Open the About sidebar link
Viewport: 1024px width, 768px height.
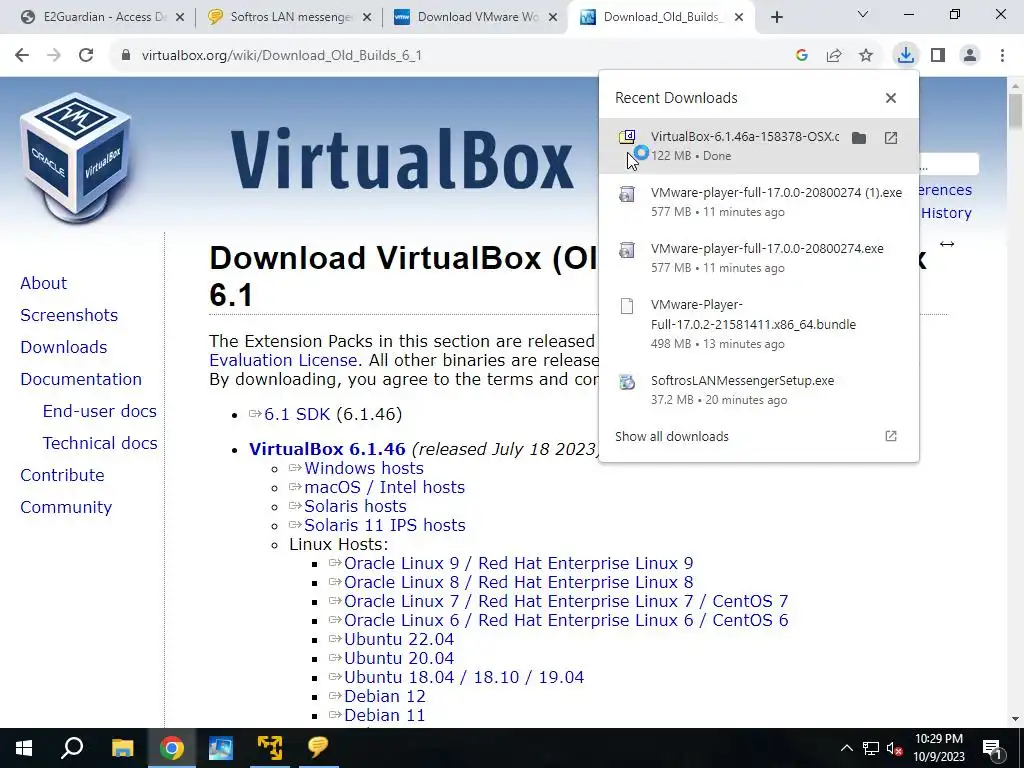(43, 283)
